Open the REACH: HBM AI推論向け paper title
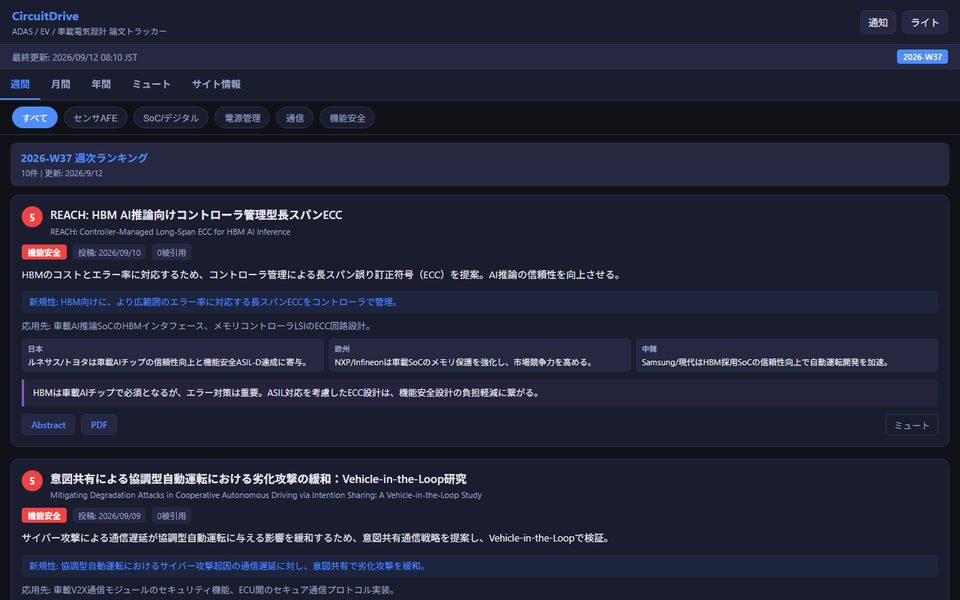This screenshot has height=600, width=960. [196, 215]
